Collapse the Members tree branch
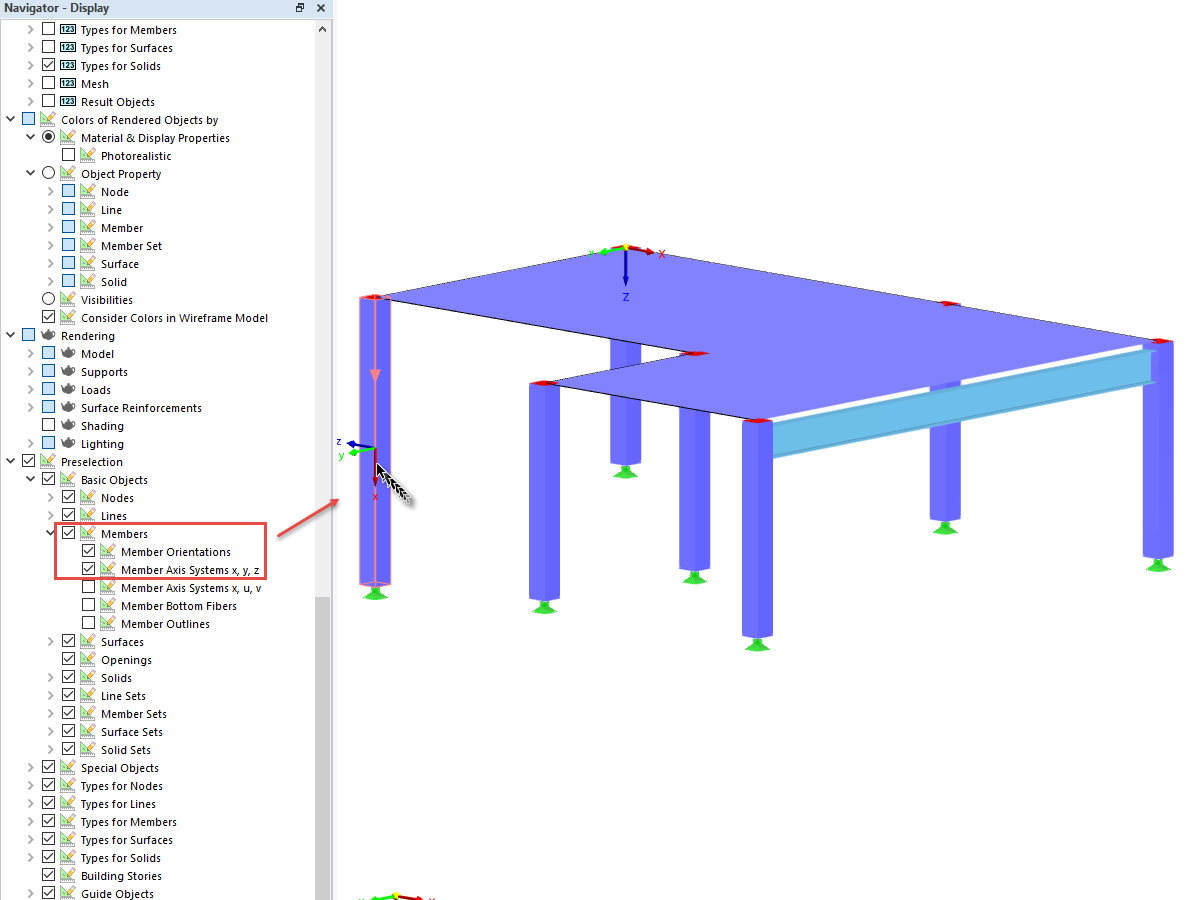Screen dimensions: 1200x900 [51, 533]
